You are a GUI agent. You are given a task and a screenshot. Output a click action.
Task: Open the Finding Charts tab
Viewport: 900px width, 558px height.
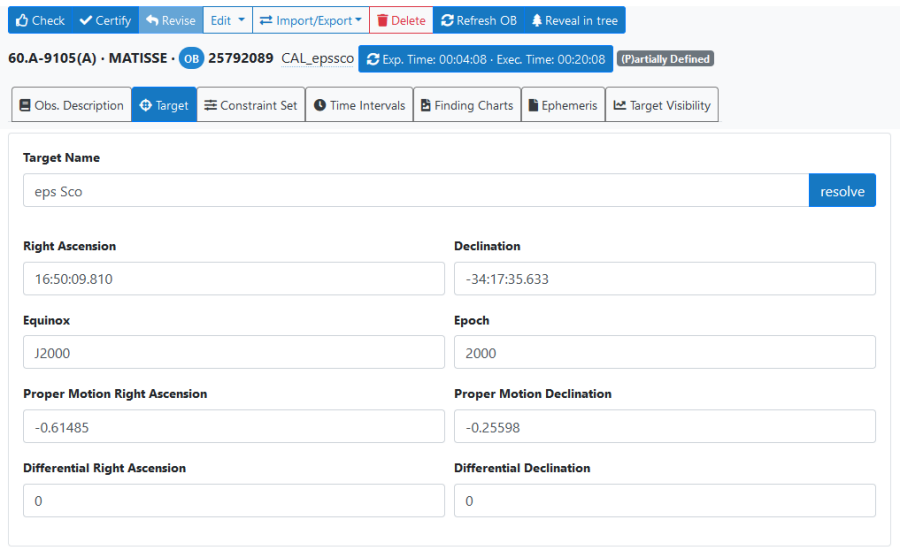tap(466, 105)
